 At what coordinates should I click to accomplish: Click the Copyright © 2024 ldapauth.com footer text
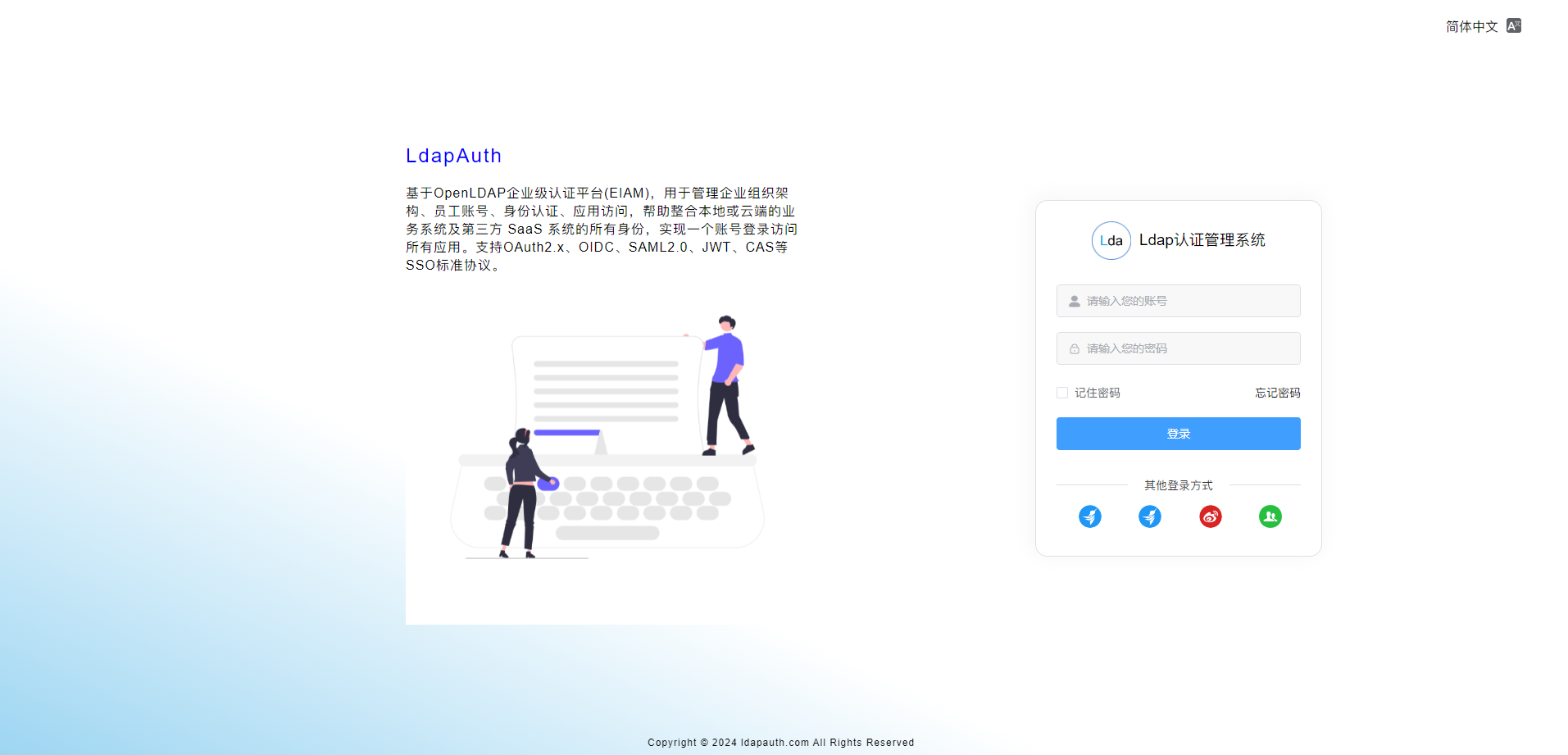(x=780, y=743)
